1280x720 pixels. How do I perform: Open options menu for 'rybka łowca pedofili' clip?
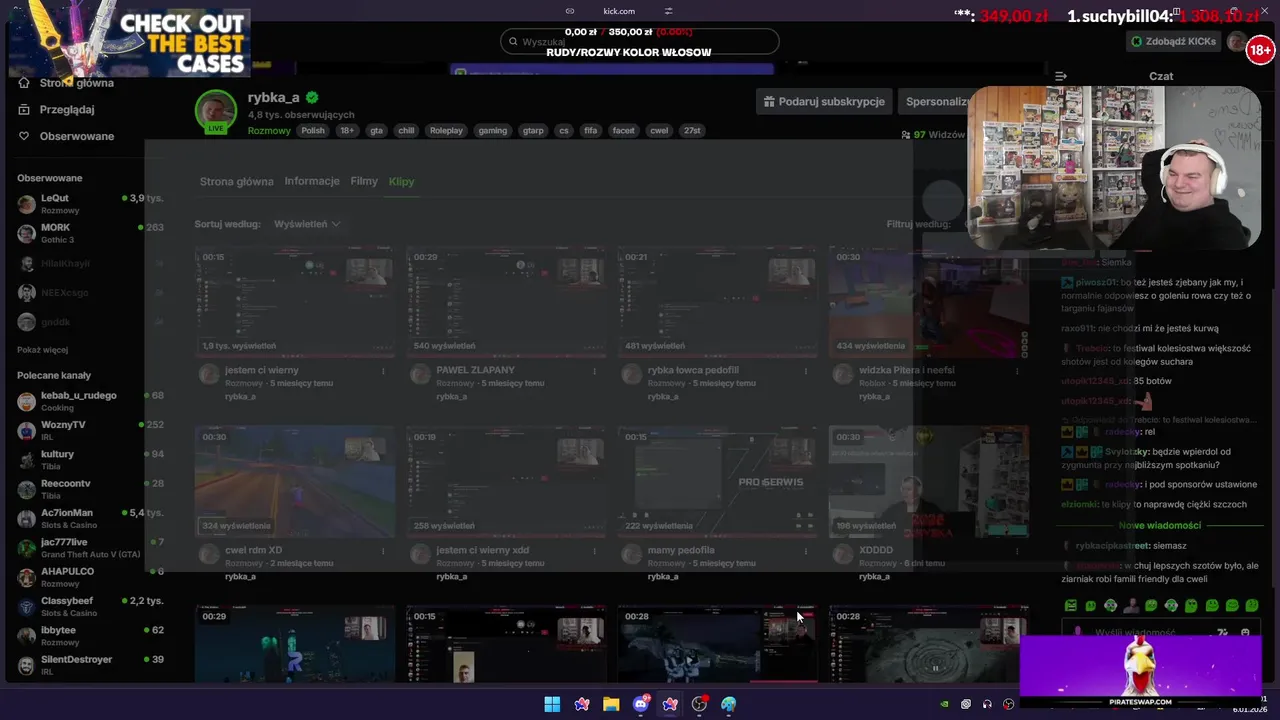[806, 371]
